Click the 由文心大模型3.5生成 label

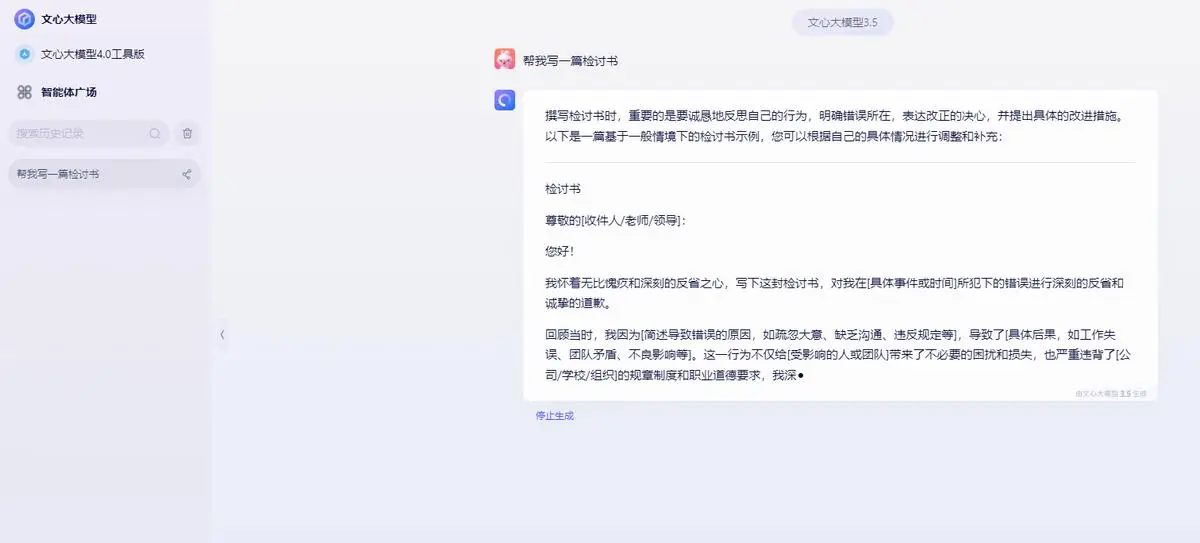(x=1110, y=394)
